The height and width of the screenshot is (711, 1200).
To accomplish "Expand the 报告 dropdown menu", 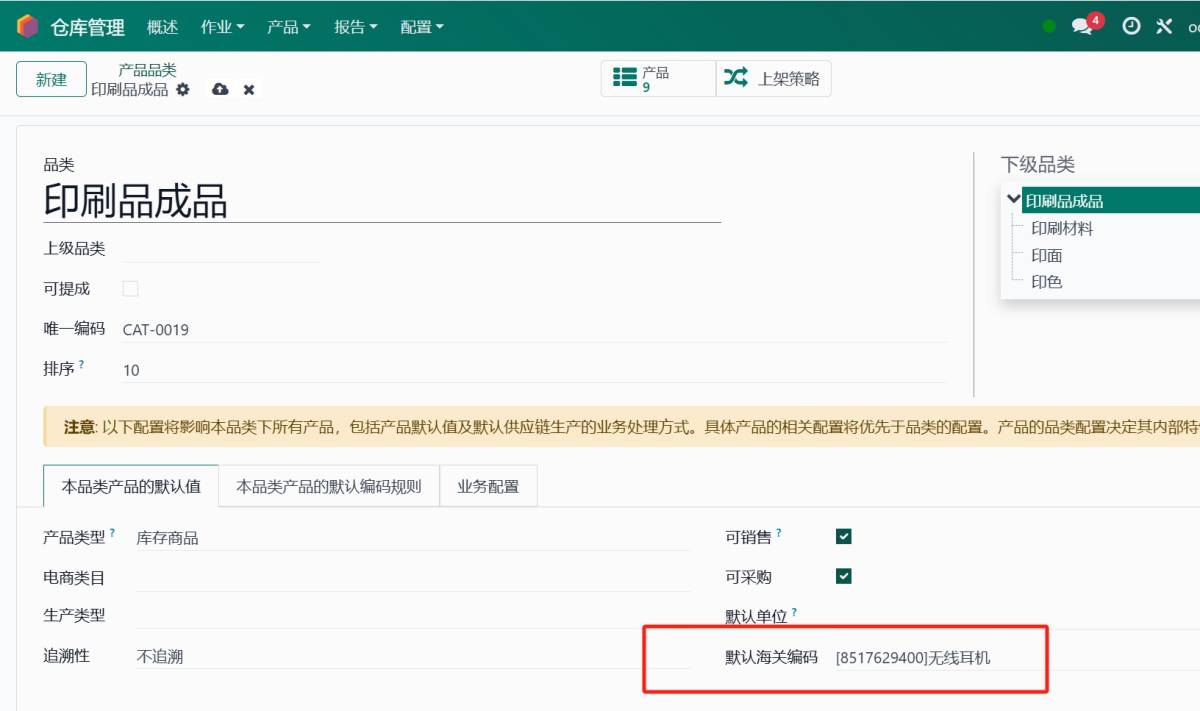I will [355, 27].
